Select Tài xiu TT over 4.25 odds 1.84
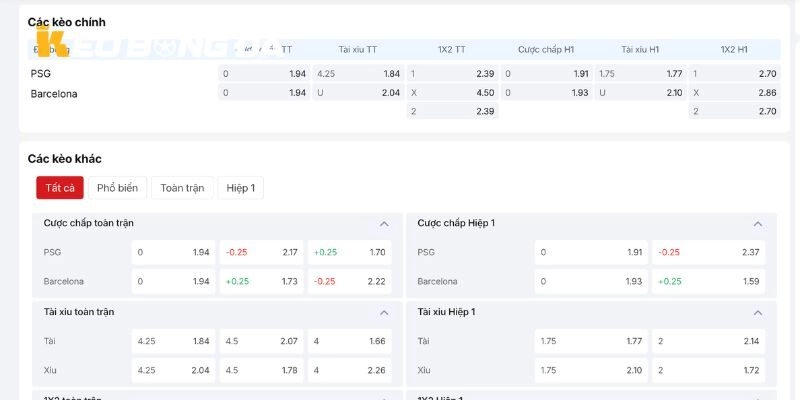Screen dimensions: 800x400 tap(358, 73)
